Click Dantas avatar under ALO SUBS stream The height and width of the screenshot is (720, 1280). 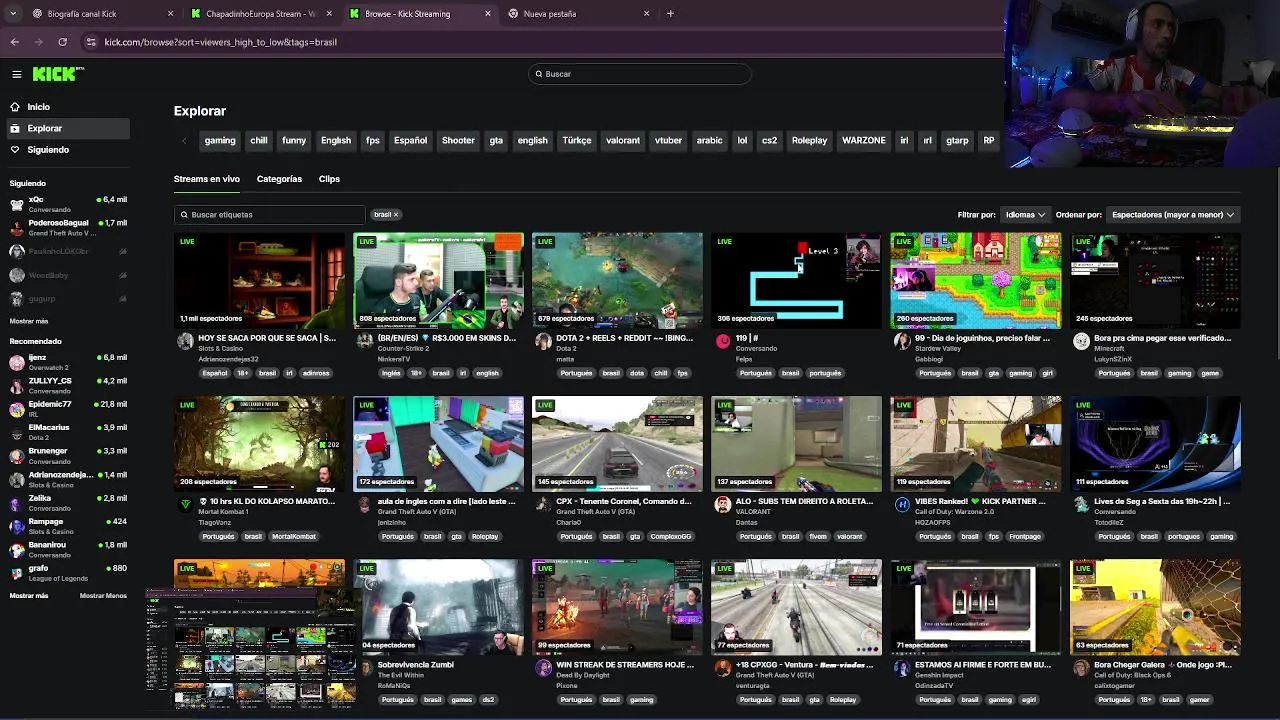(x=723, y=505)
